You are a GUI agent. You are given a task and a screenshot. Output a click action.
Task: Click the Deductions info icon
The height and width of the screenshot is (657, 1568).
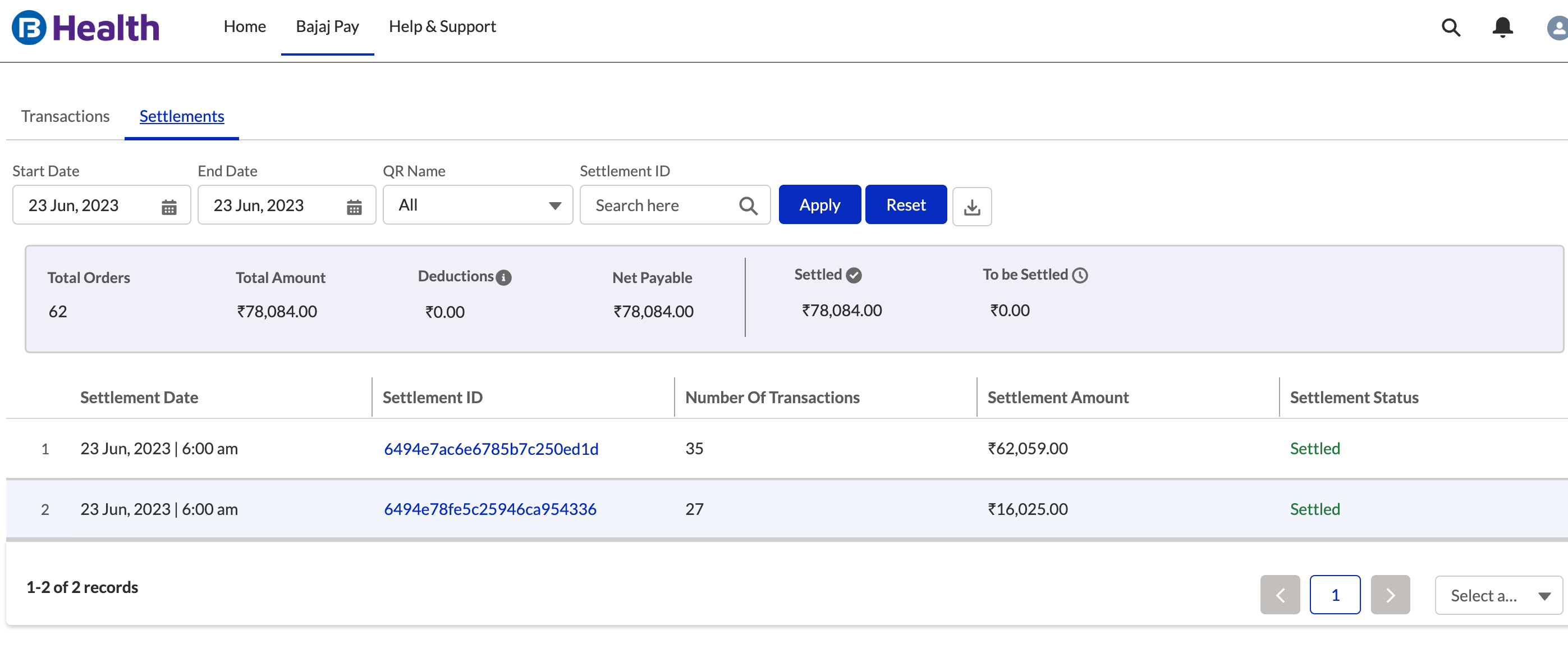[x=503, y=277]
